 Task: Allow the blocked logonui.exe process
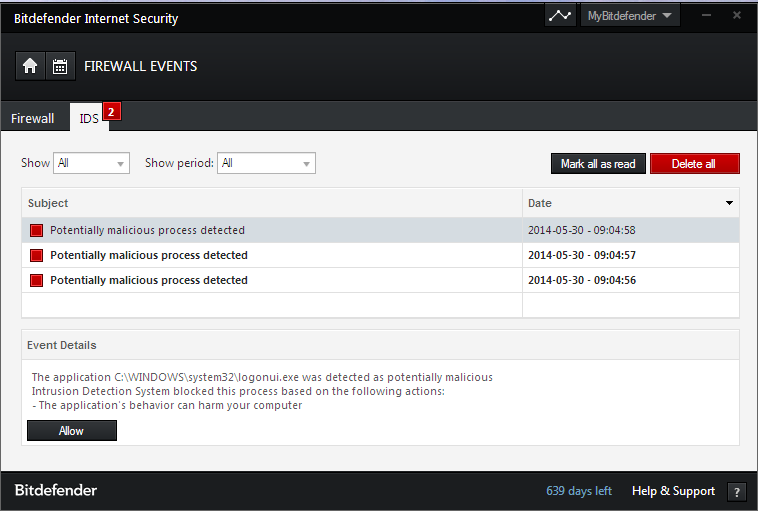point(72,431)
